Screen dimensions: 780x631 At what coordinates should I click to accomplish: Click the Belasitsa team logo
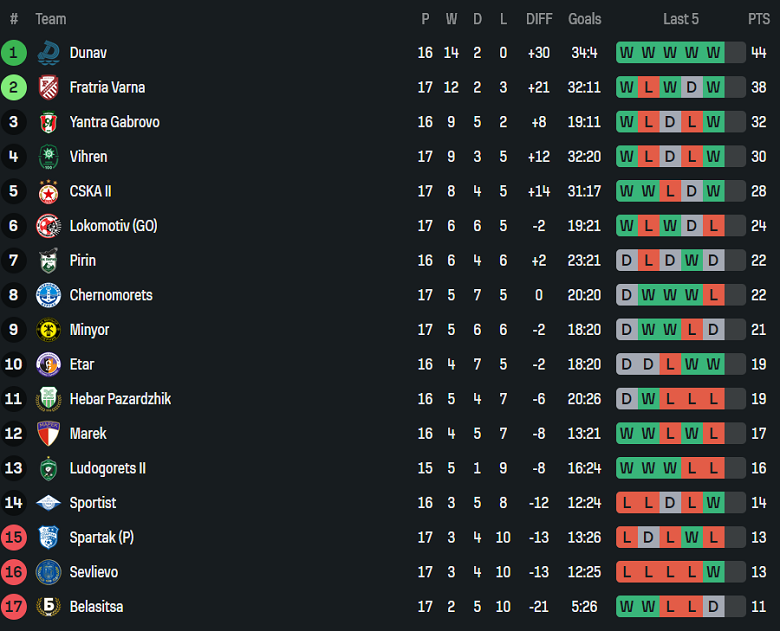point(48,607)
